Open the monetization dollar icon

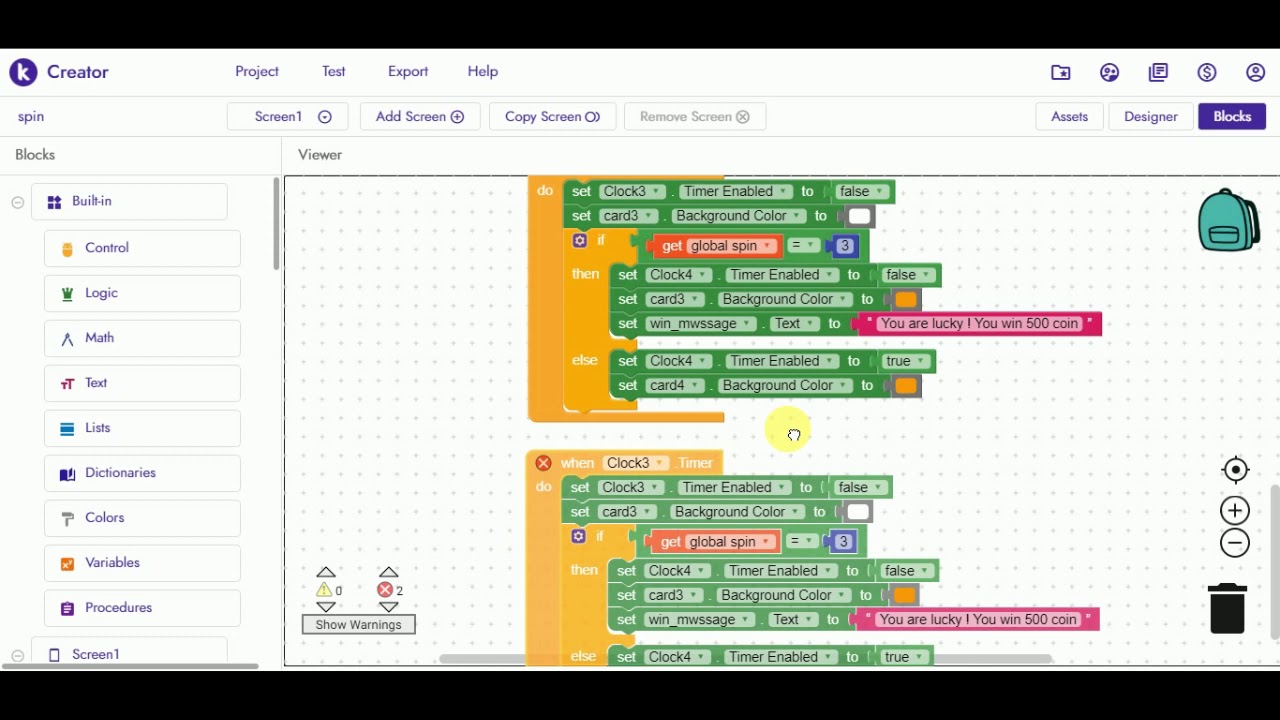pyautogui.click(x=1207, y=72)
